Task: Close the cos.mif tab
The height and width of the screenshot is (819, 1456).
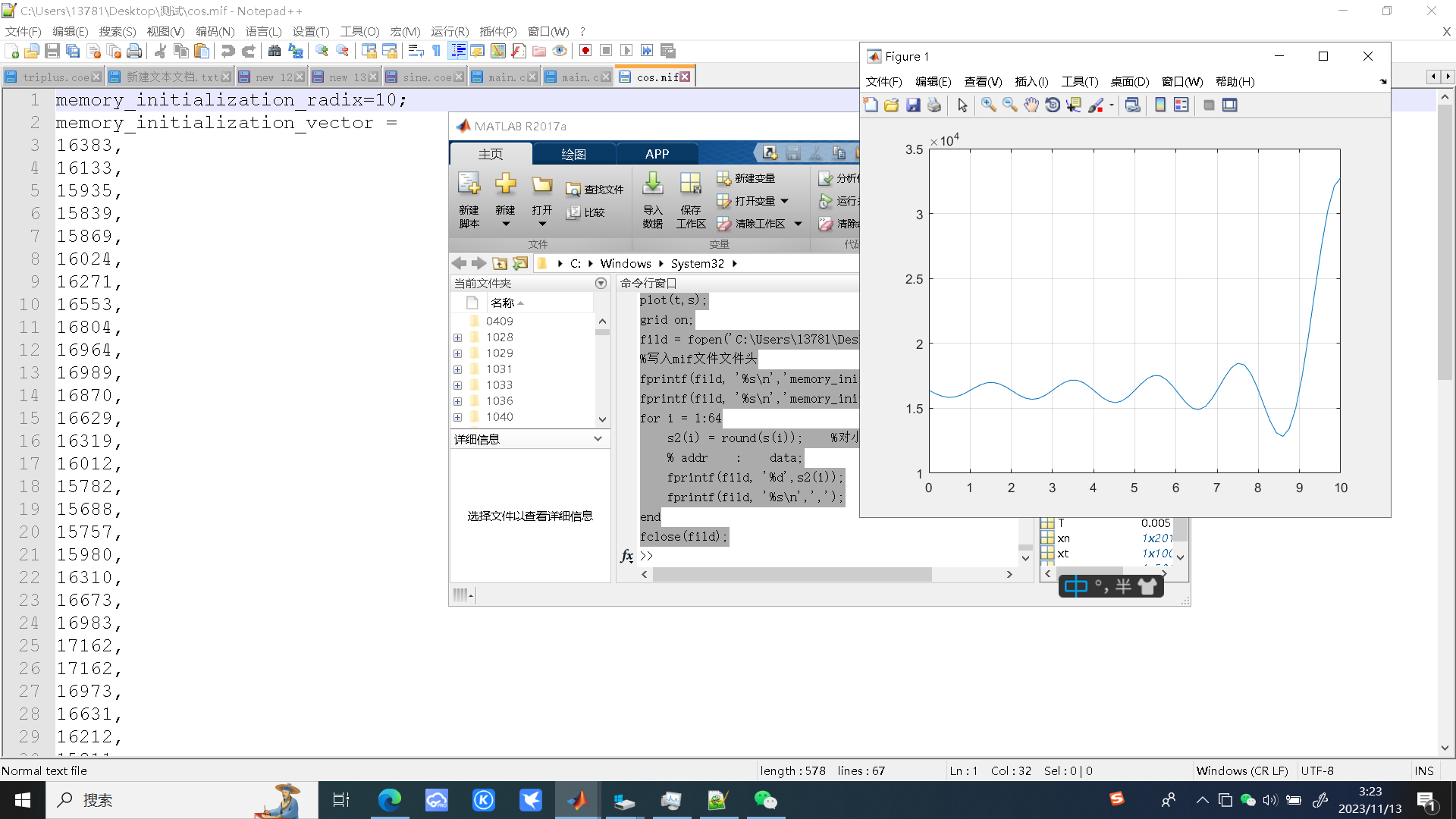Action: (x=686, y=77)
